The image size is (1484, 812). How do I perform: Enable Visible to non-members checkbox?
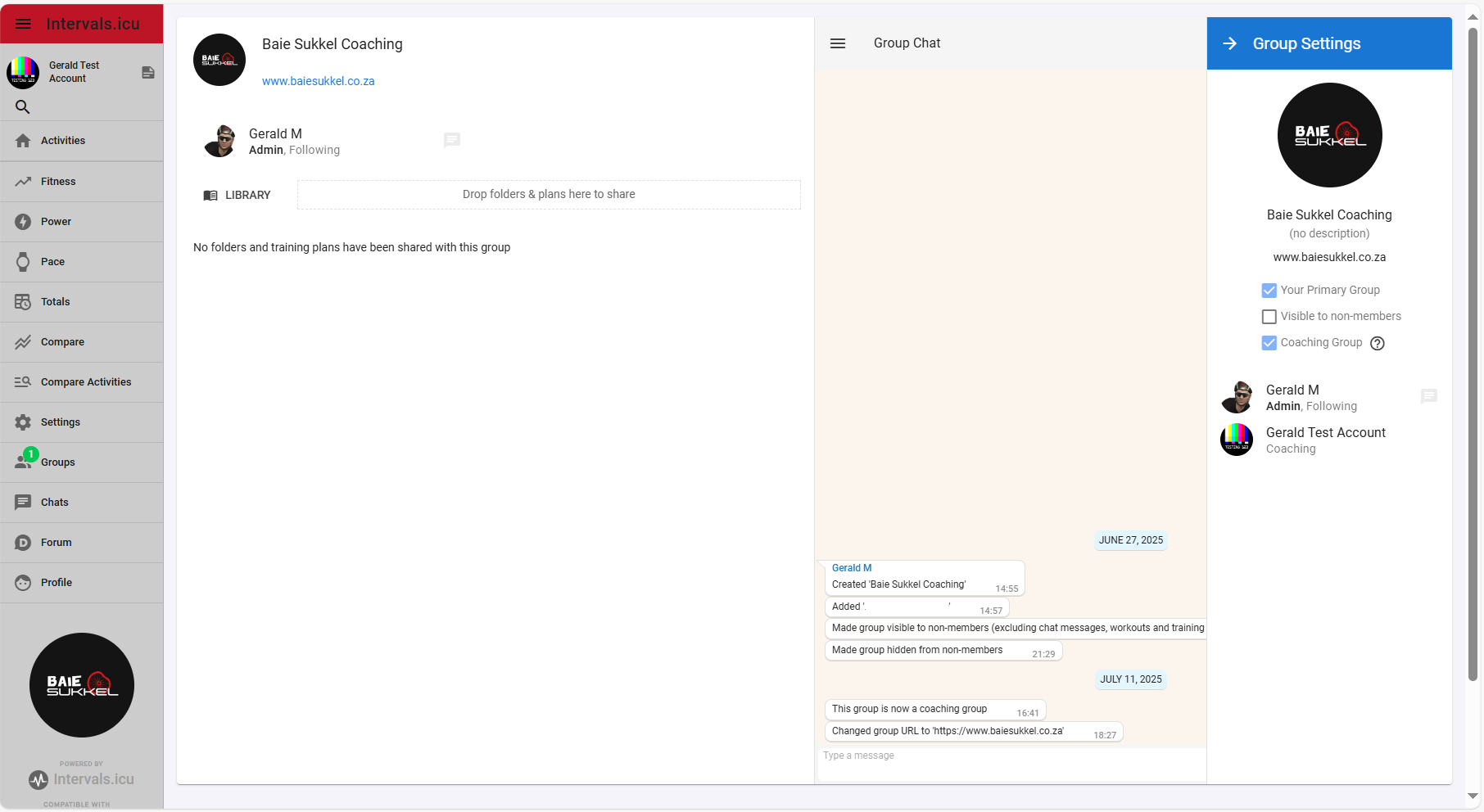tap(1269, 317)
